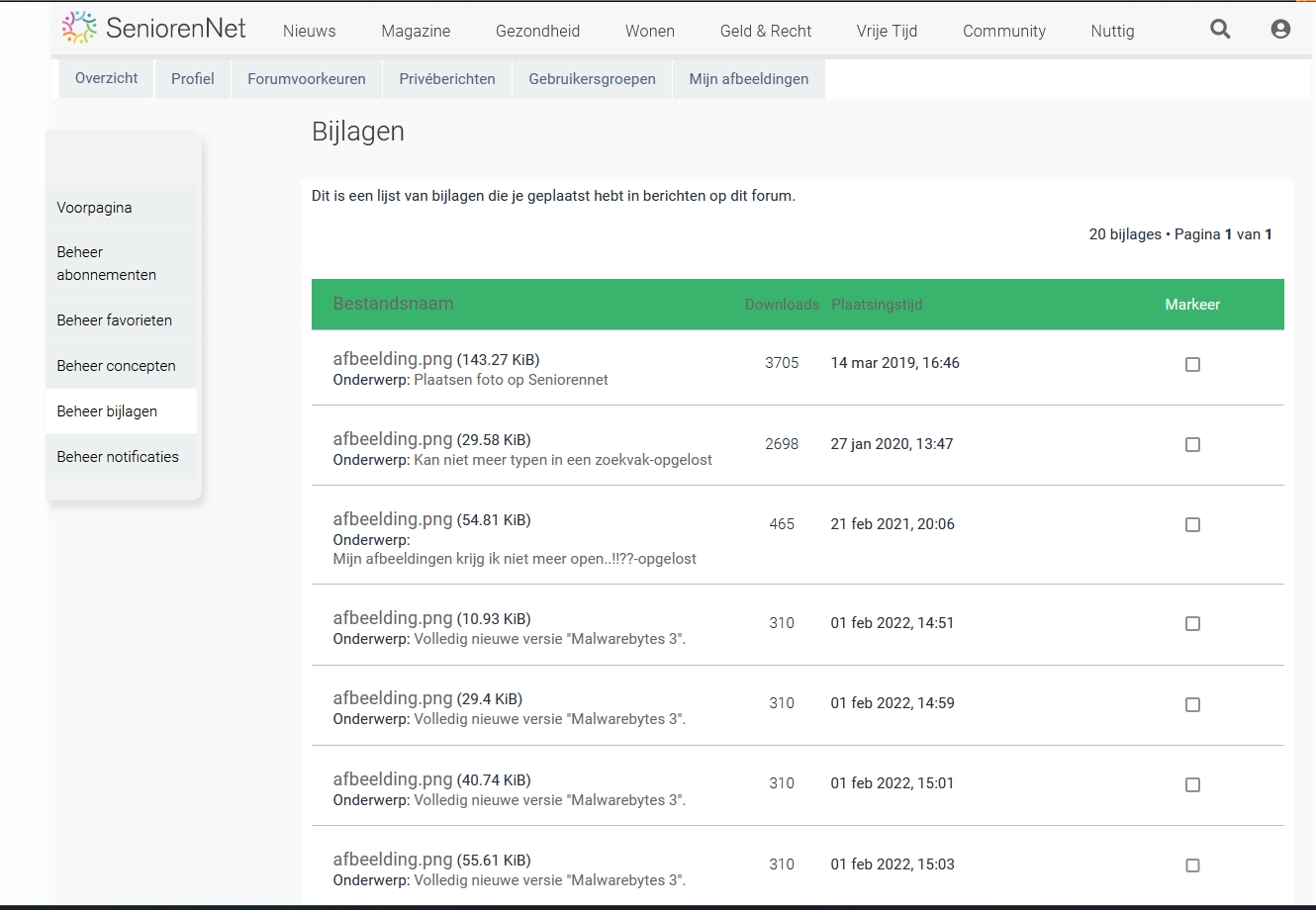Go to Mijn afbeeldingen tab
The width and height of the screenshot is (1316, 910).
[748, 79]
